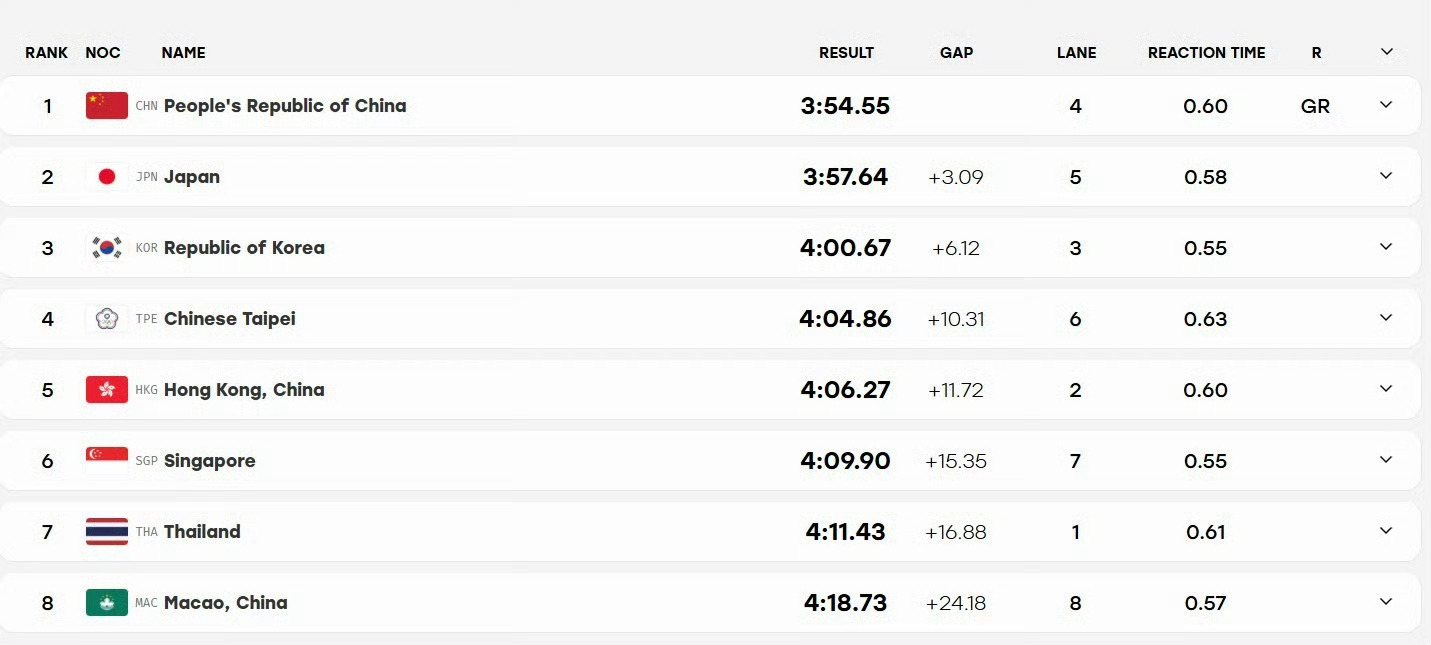Viewport: 1431px width, 645px height.
Task: Expand Republic of Korea row chevron
Action: pyautogui.click(x=1386, y=247)
